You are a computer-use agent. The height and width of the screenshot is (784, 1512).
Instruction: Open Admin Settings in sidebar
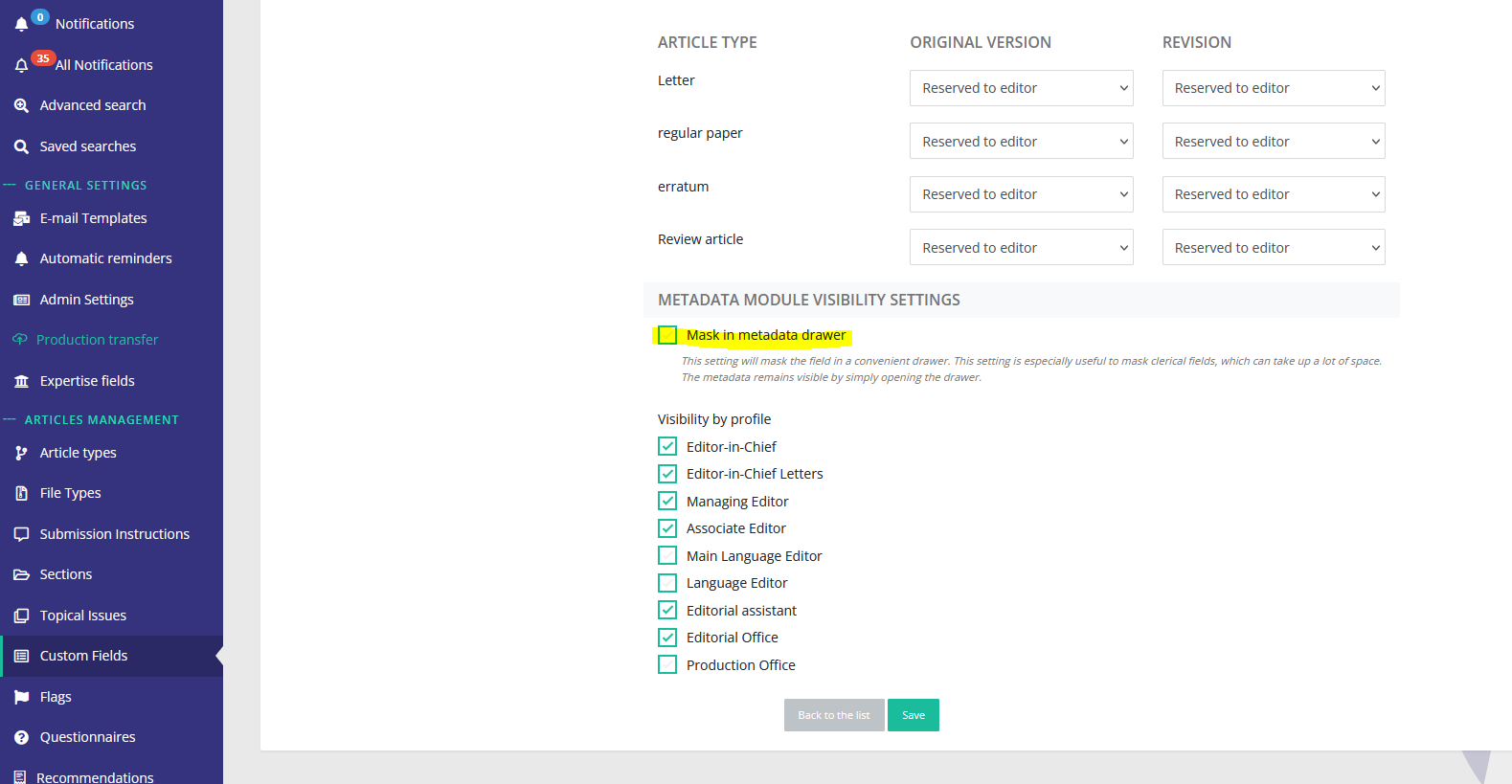(86, 300)
